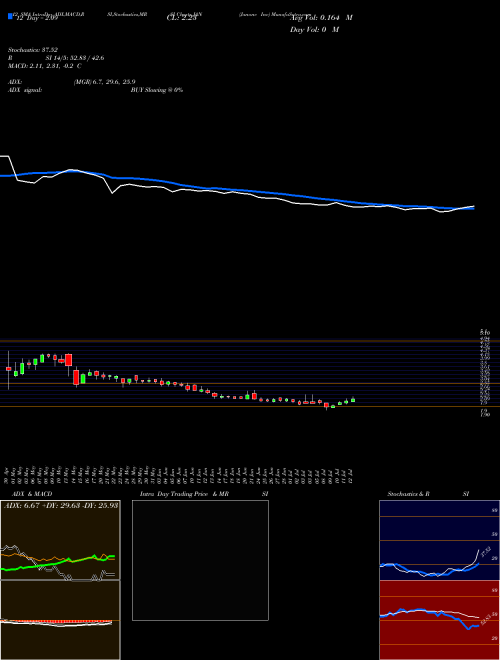The image size is (500, 660).
Task: Click the 'ADX signal:' label
Action: point(25,90)
